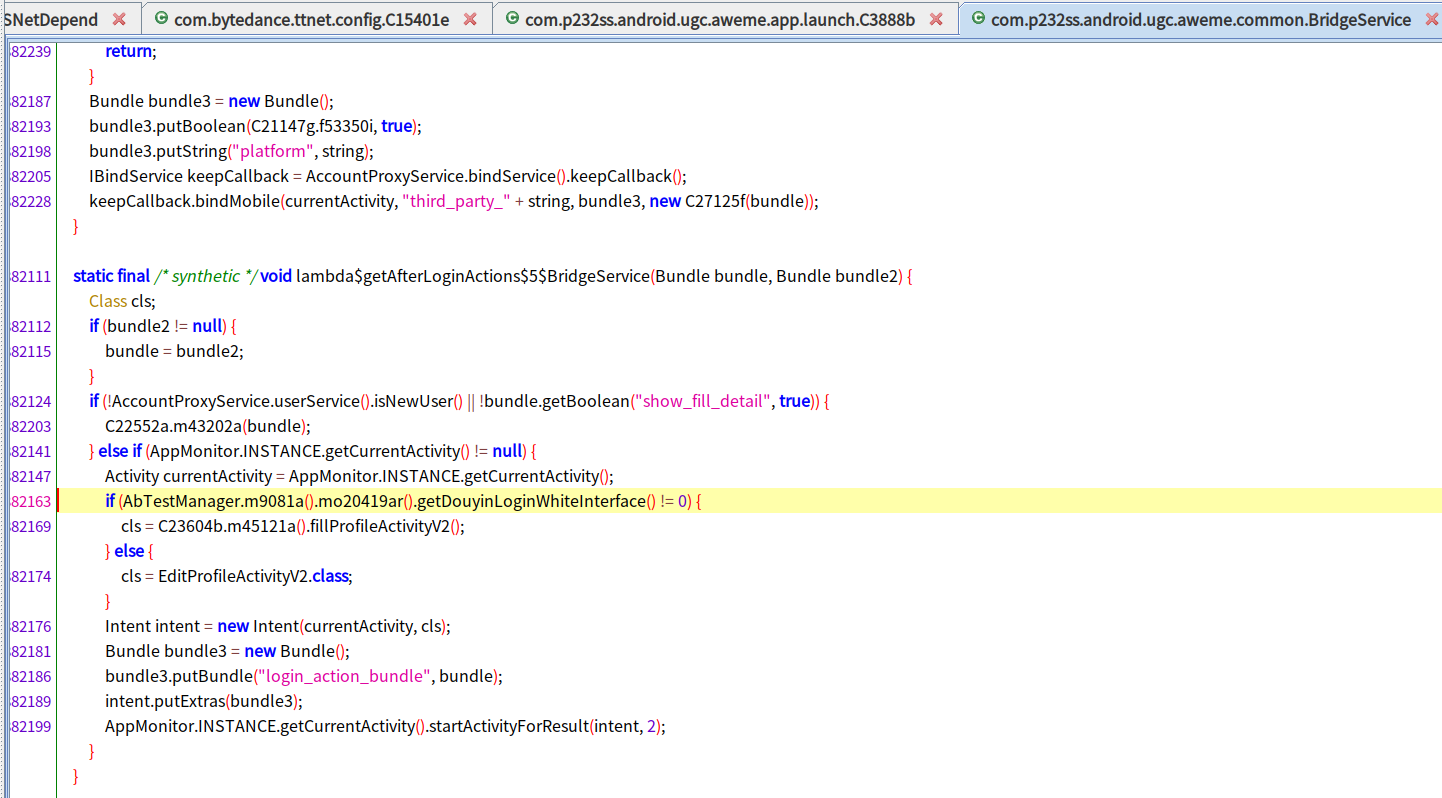Close the SNetDepend tab
Screen dimensions: 1442x798
[119, 19]
